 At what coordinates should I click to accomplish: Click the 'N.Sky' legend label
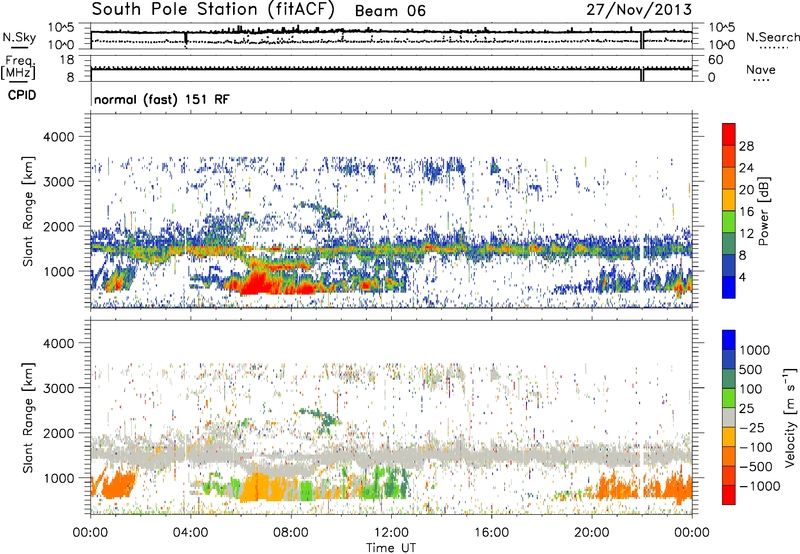click(19, 37)
